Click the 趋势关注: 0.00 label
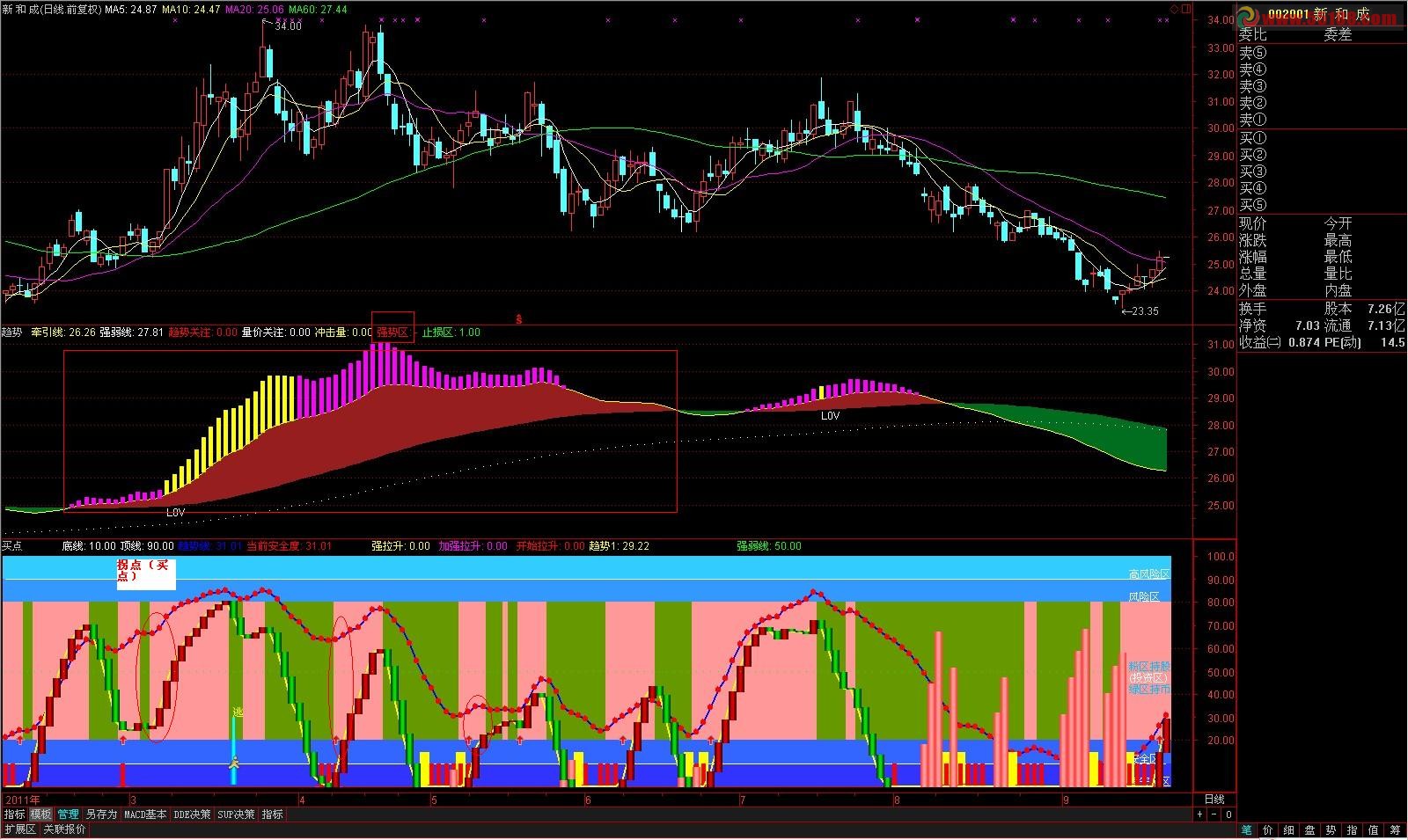The image size is (1408, 840). click(x=203, y=332)
